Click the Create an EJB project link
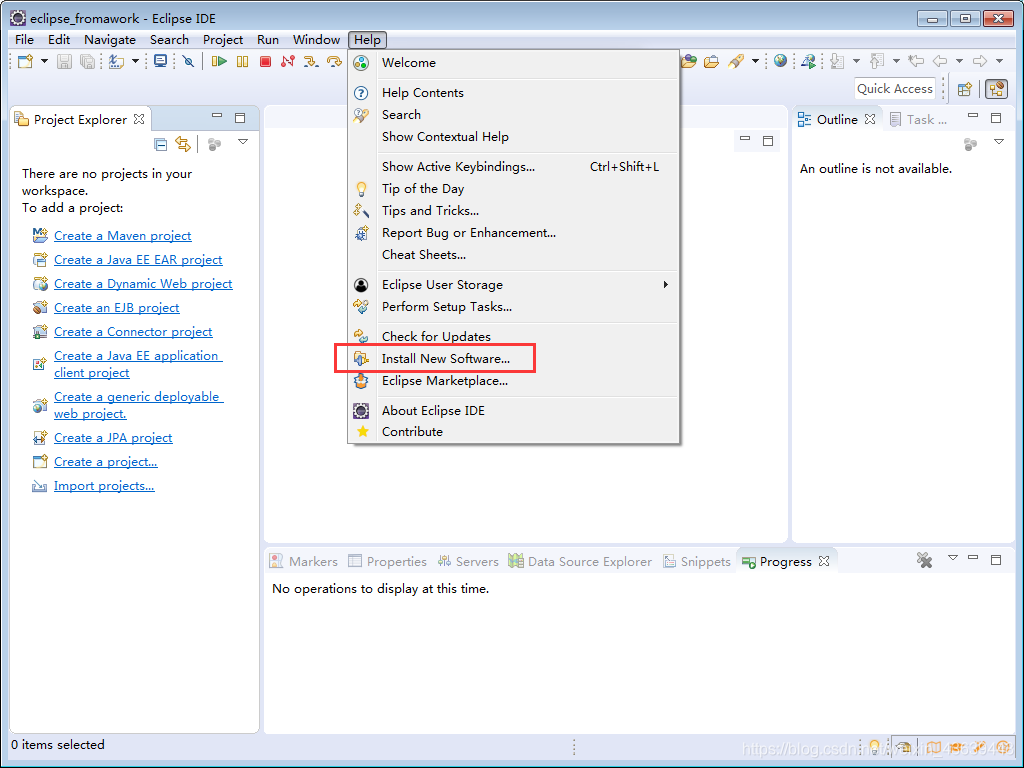The width and height of the screenshot is (1024, 768). click(x=116, y=308)
